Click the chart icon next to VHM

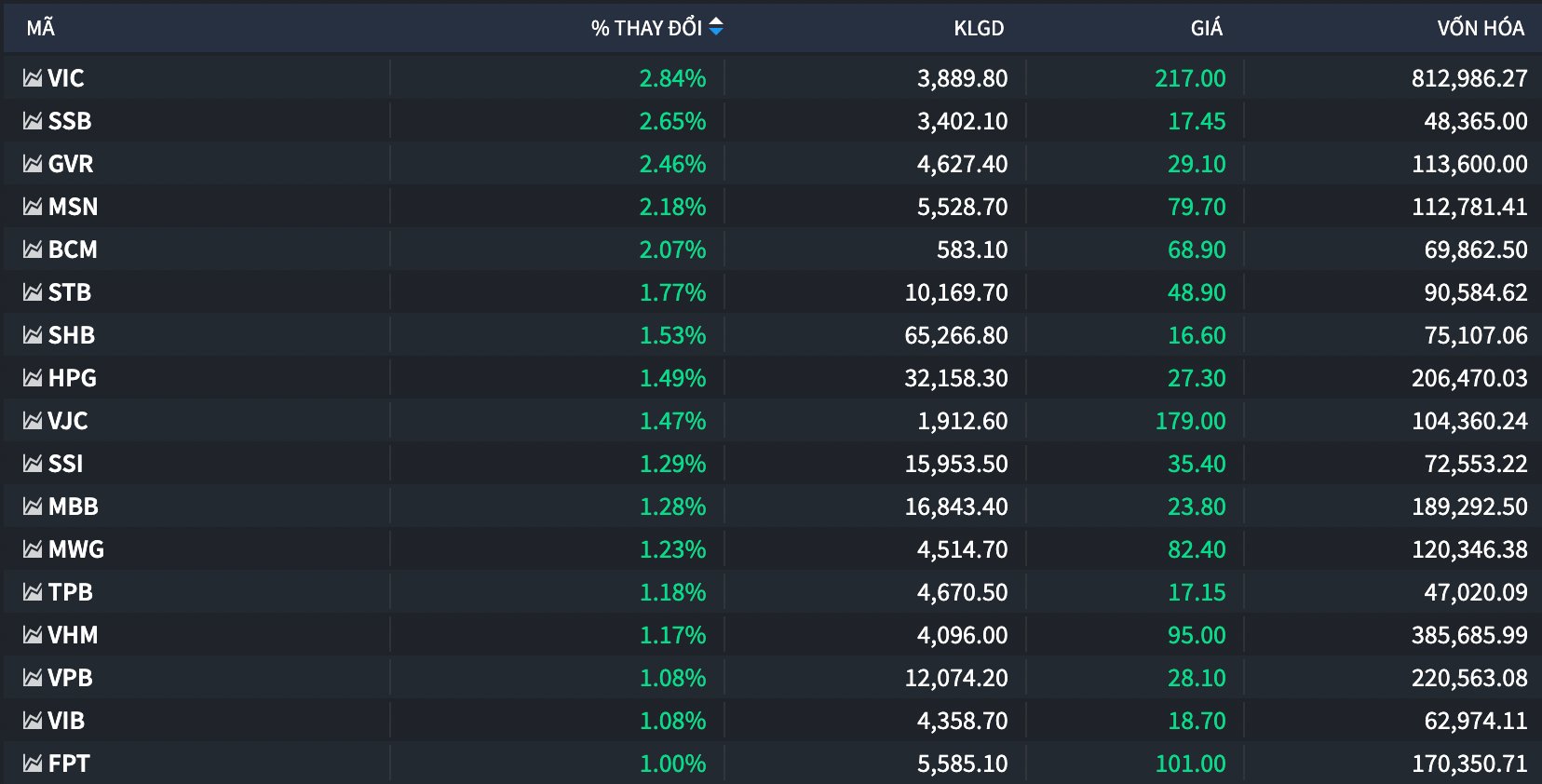coord(33,635)
